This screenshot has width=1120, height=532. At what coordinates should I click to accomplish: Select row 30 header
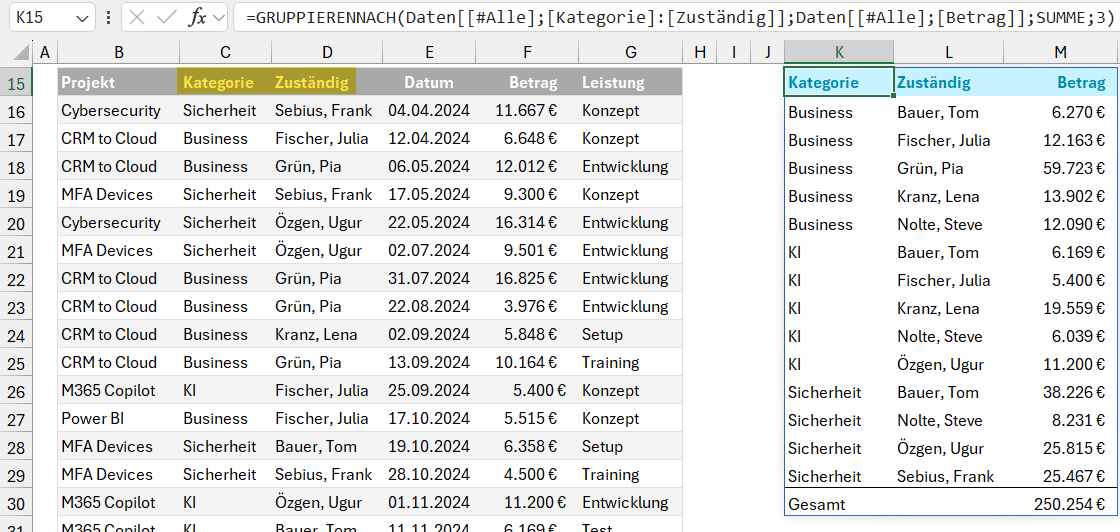click(x=16, y=503)
